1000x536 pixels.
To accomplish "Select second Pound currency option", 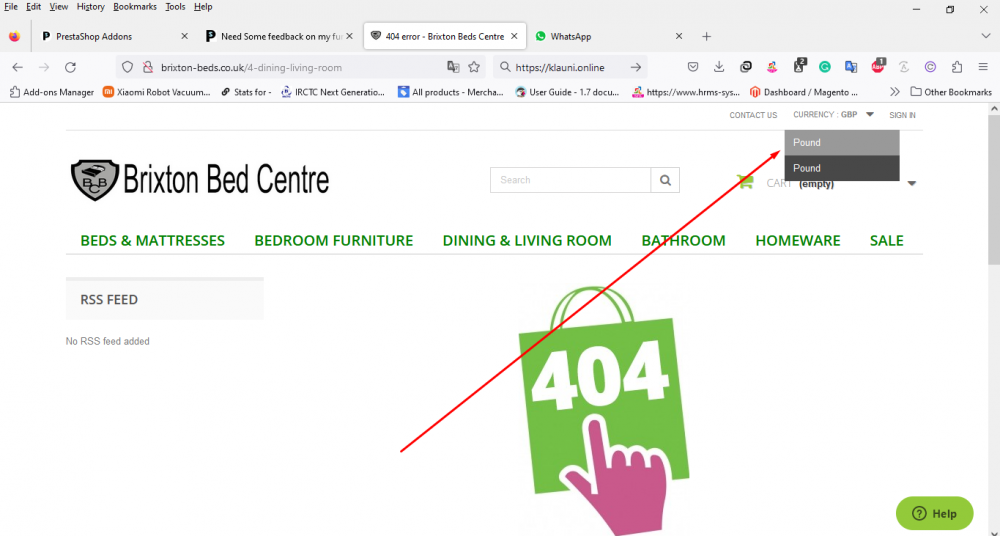I will pyautogui.click(x=842, y=168).
